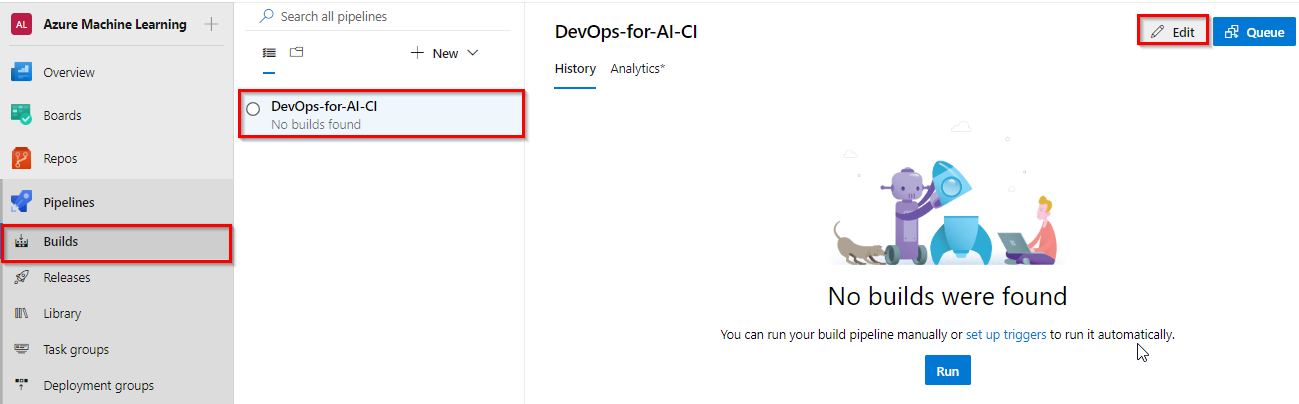This screenshot has width=1299, height=404.
Task: Click the 'No builds found' subtitle text
Action: 316,125
